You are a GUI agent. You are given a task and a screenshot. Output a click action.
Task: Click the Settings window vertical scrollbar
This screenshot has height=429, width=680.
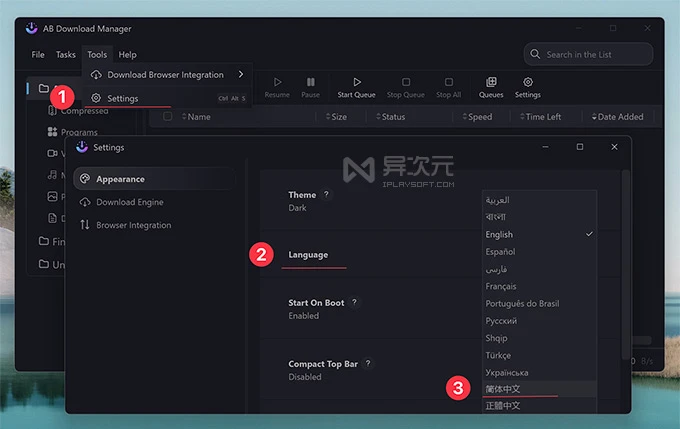(625, 265)
